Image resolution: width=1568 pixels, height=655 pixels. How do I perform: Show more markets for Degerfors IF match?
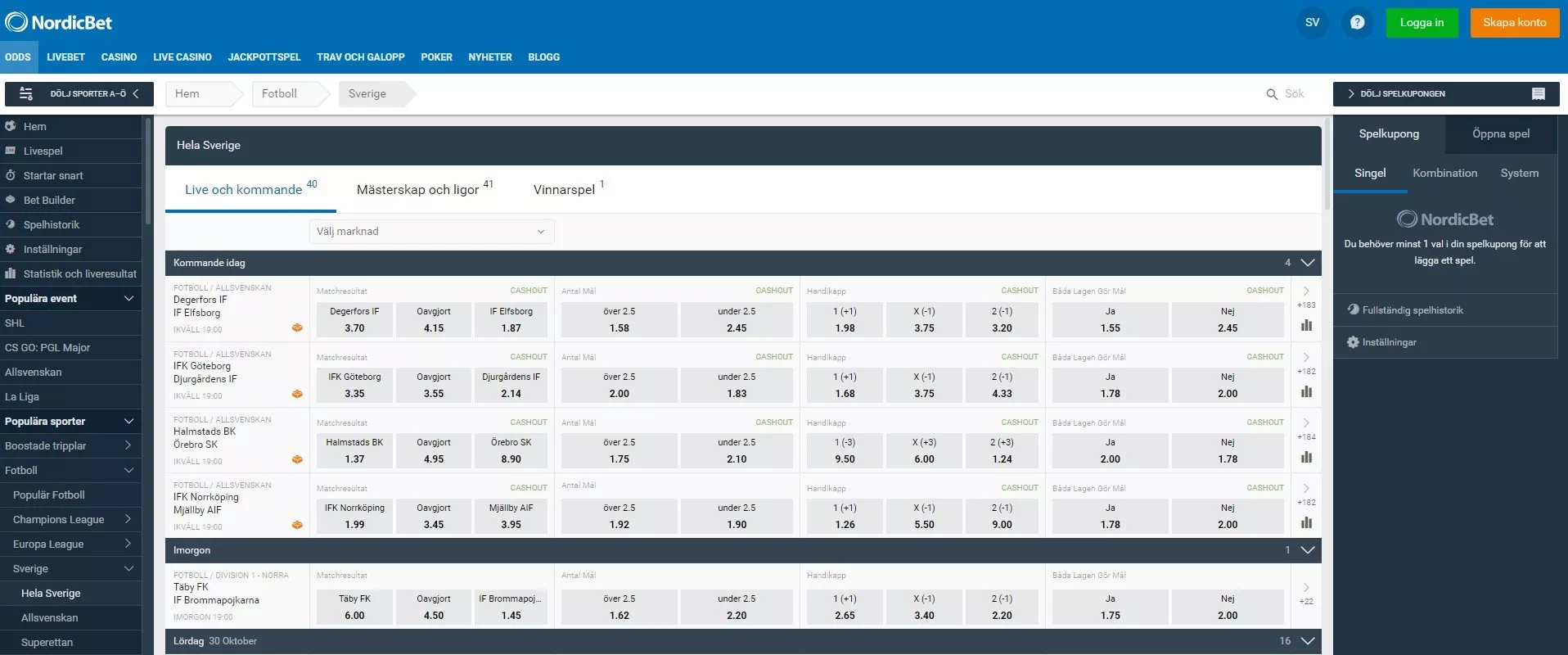(1306, 297)
